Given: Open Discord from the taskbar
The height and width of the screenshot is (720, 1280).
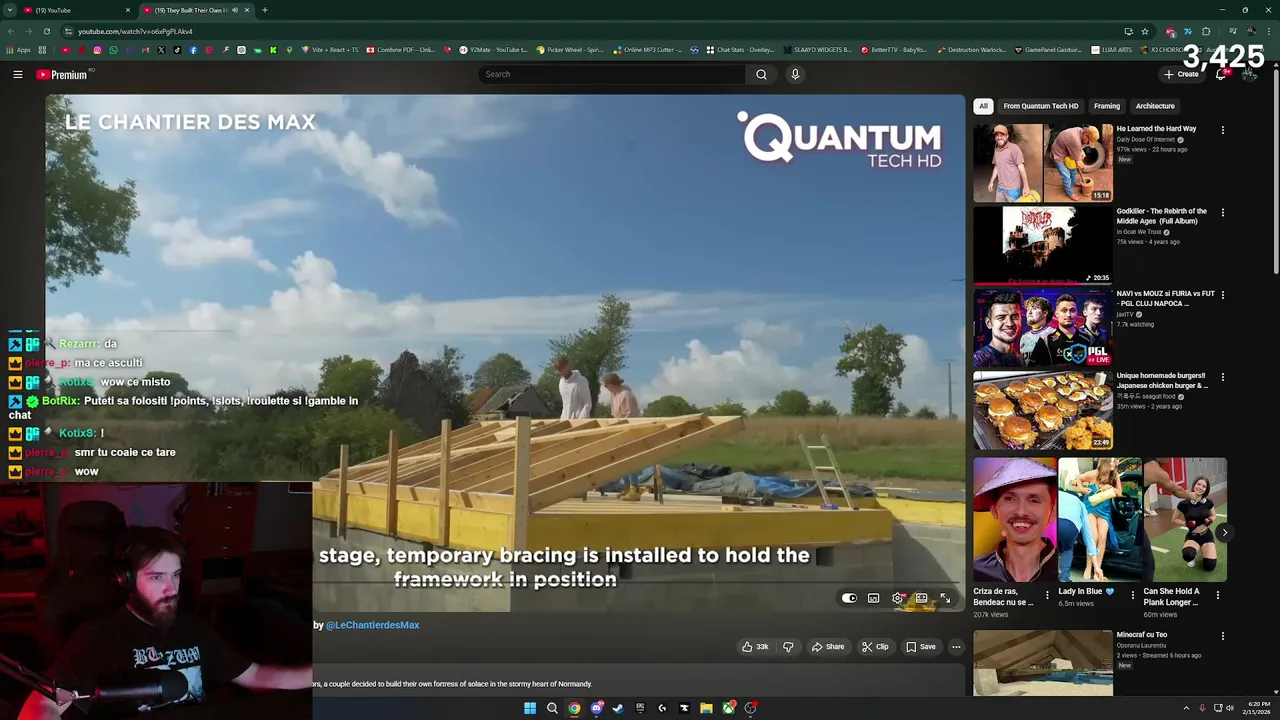Looking at the screenshot, I should click(597, 708).
